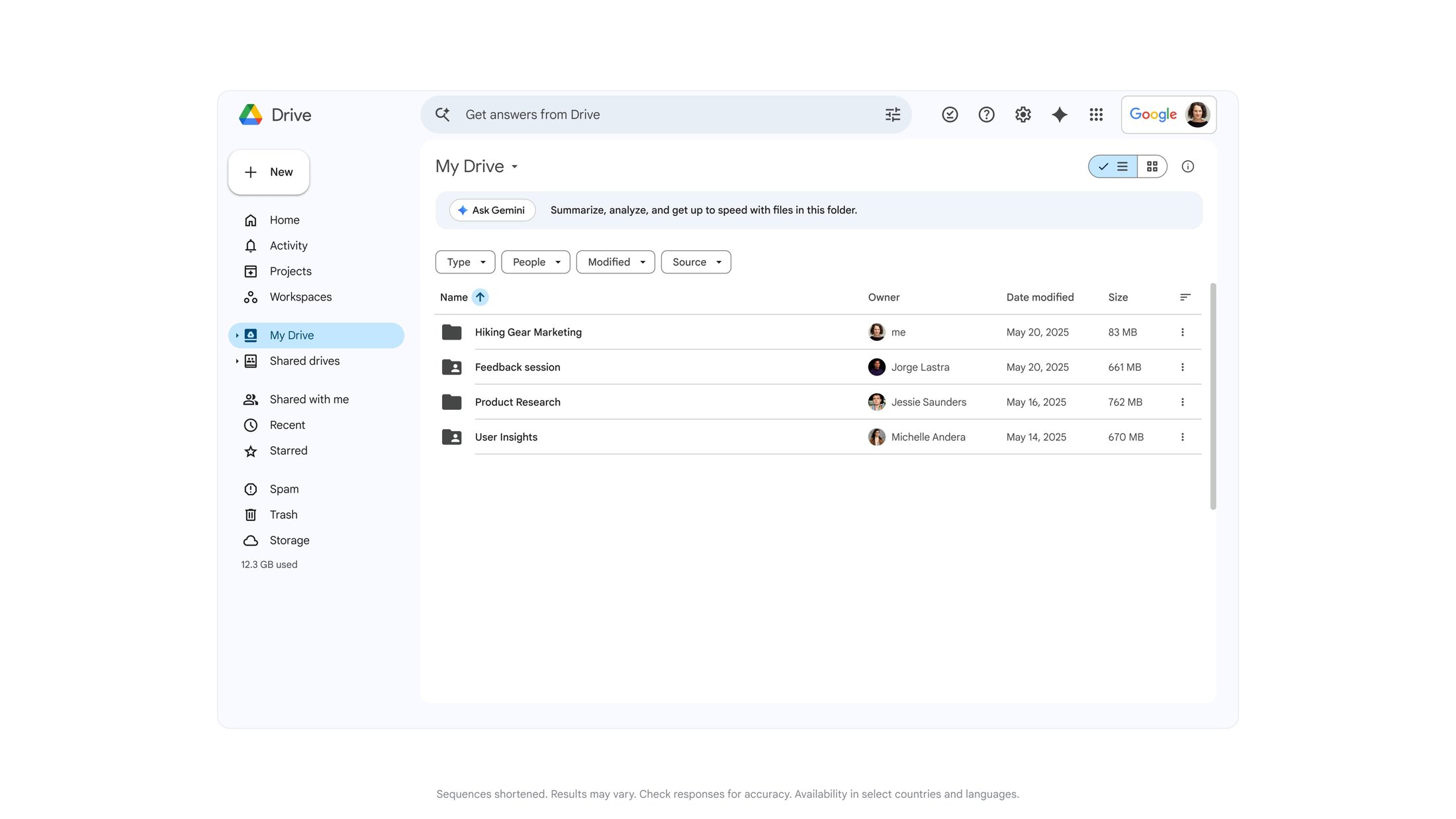The image size is (1456, 819).
Task: Toggle Name column sort direction
Action: (480, 297)
